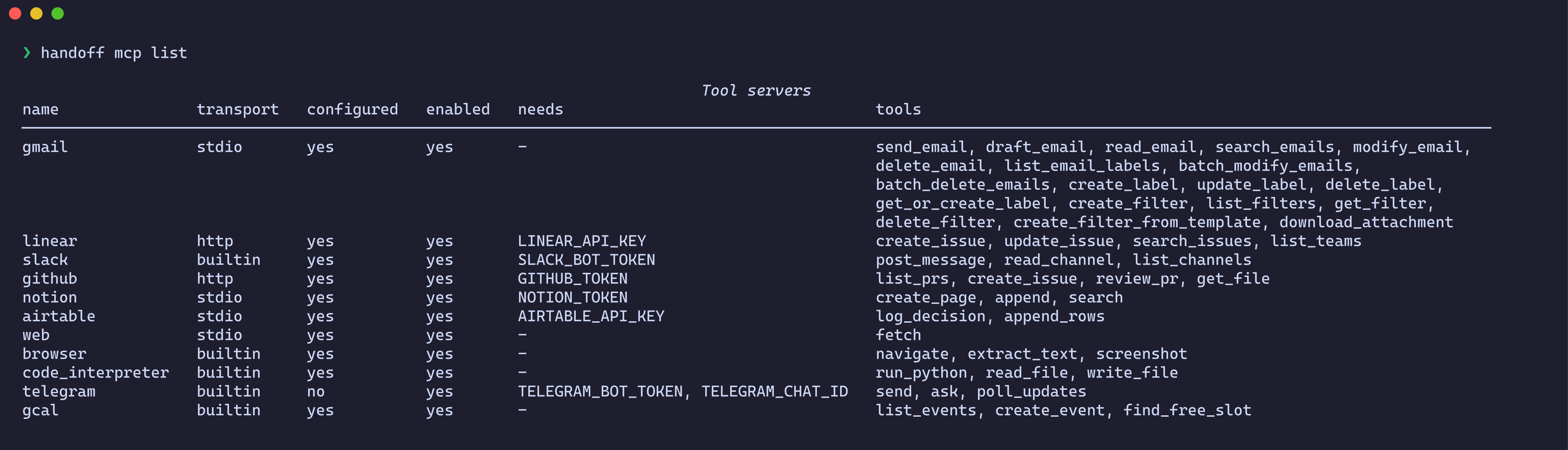Click the green prompt chevron icon
The width and height of the screenshot is (1568, 450).
(27, 53)
